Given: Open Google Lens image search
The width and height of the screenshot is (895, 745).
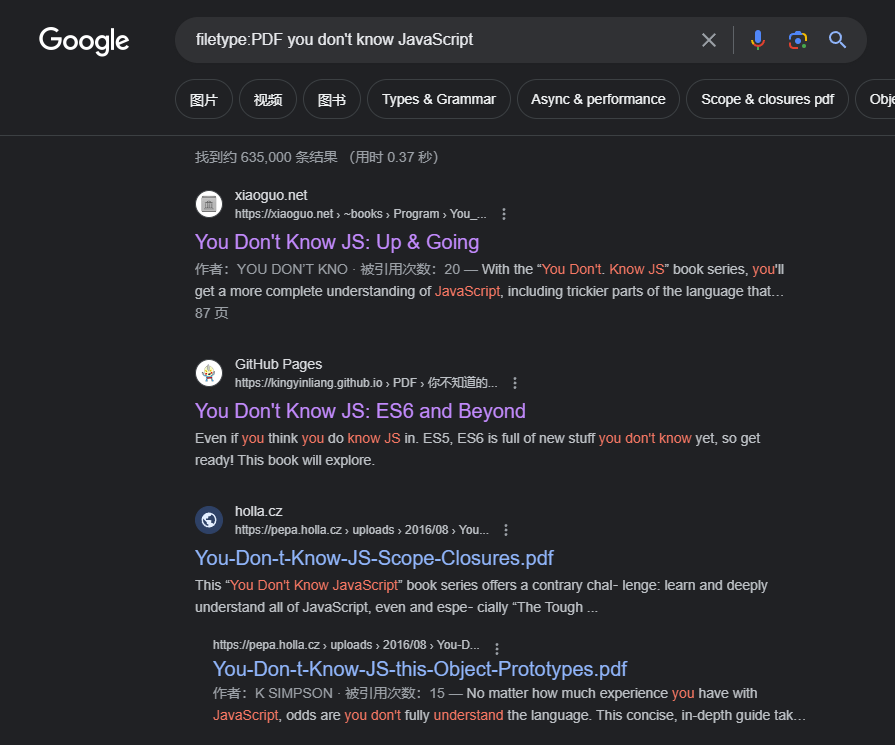Looking at the screenshot, I should (797, 40).
